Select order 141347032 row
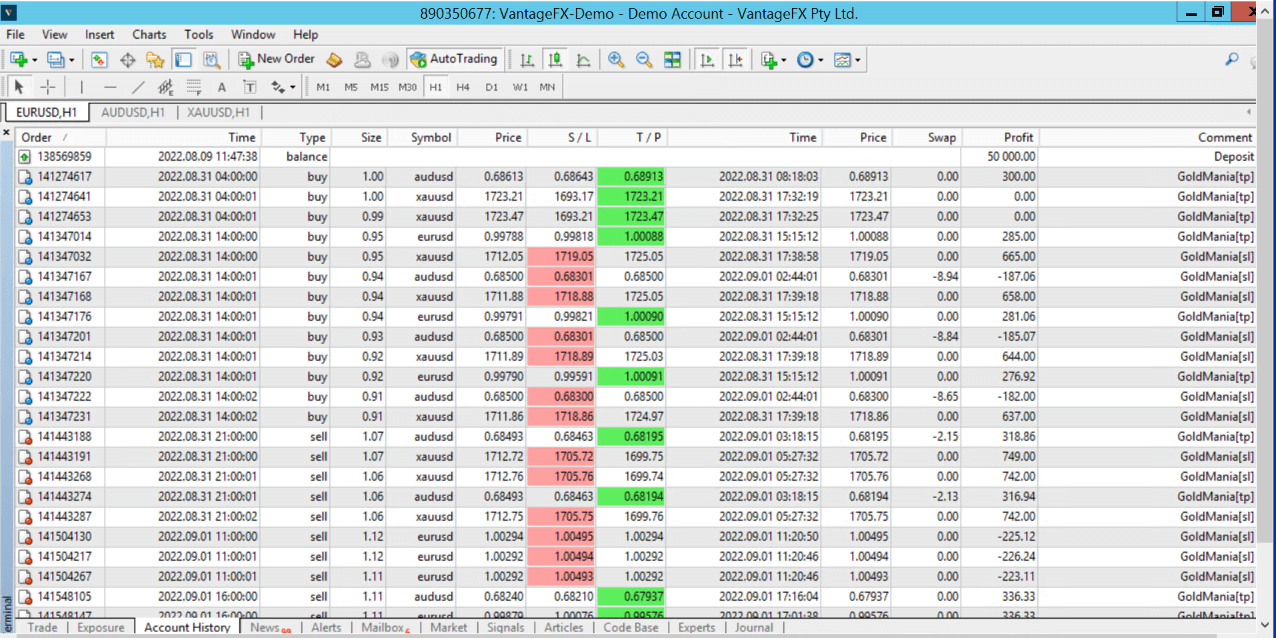The height and width of the screenshot is (638, 1276). 65,257
